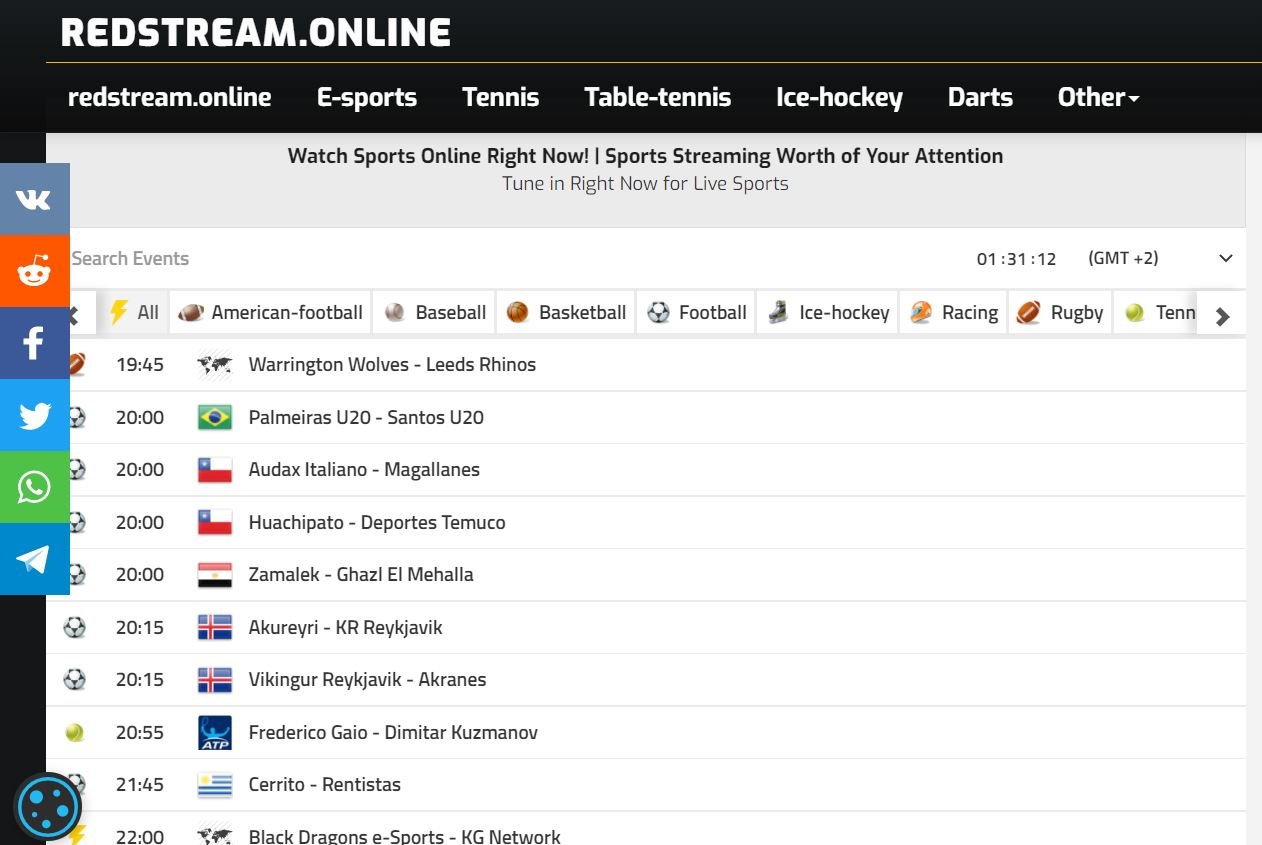Image resolution: width=1262 pixels, height=845 pixels.
Task: Click the tennis ball icon in Frederico Gaio row
Action: 74,732
